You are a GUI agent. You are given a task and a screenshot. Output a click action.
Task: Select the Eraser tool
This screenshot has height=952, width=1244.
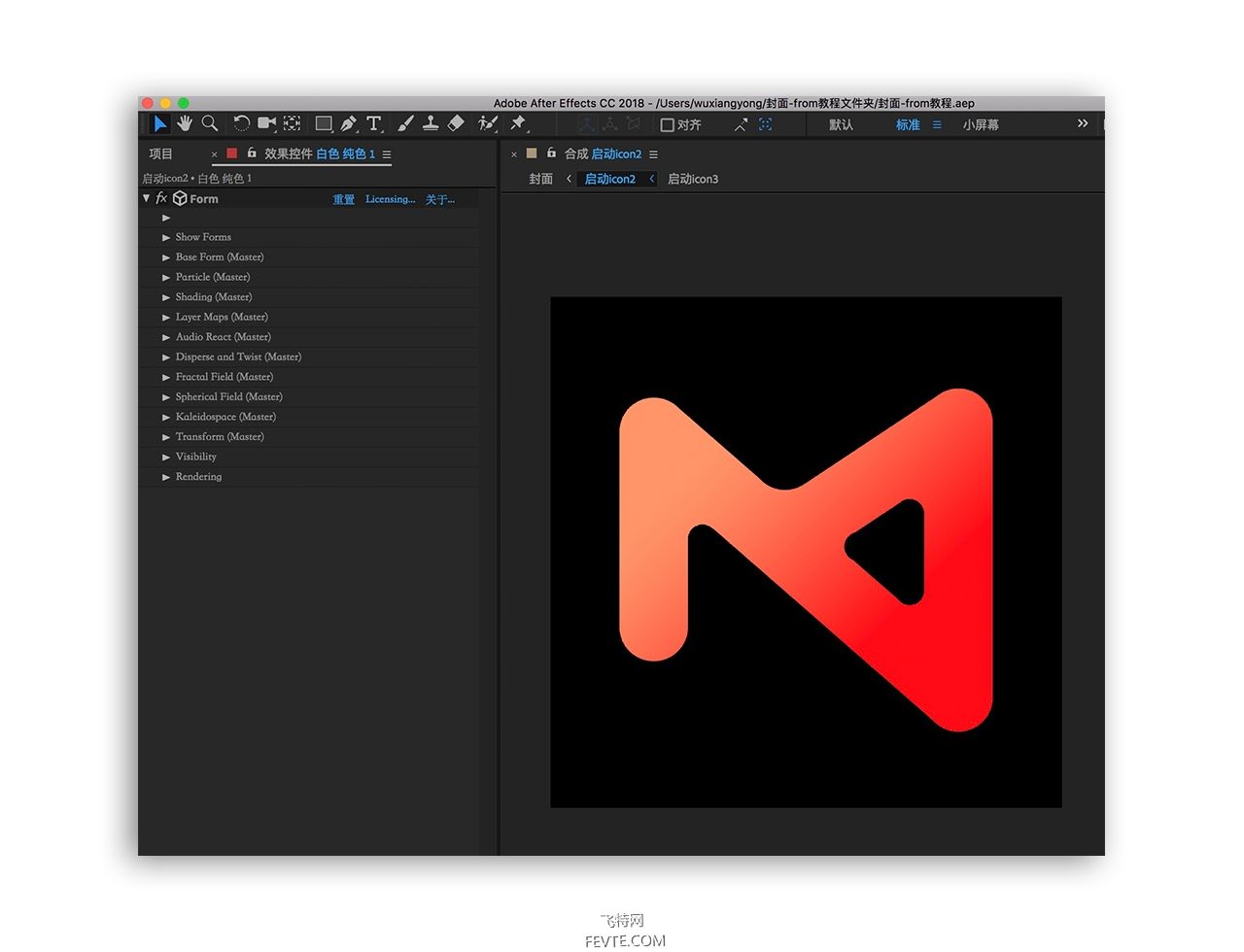456,123
